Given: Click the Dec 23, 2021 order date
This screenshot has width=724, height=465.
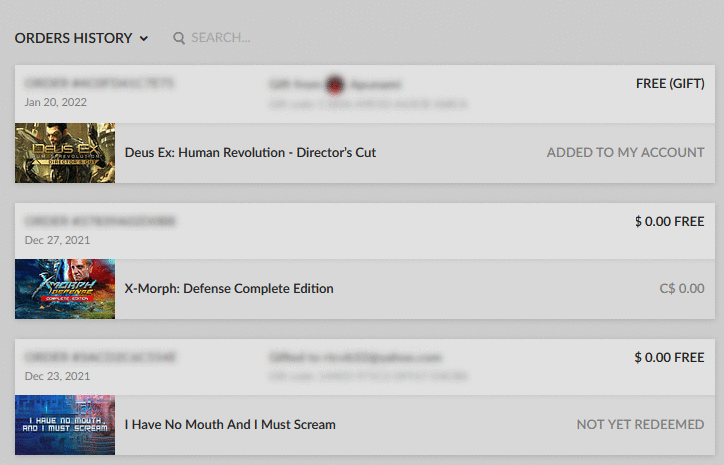Looking at the screenshot, I should [x=57, y=376].
